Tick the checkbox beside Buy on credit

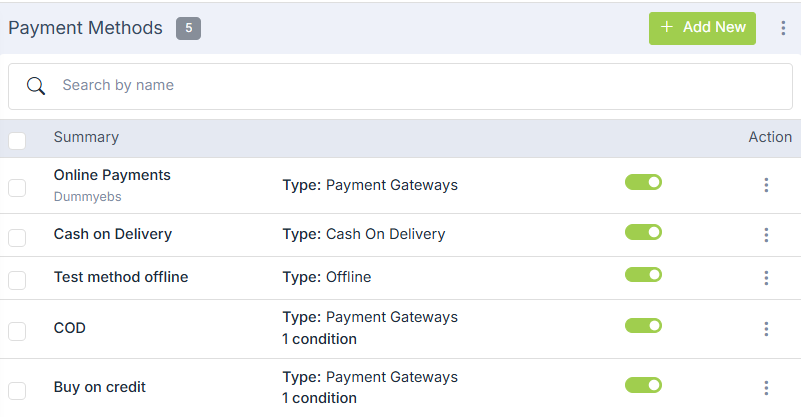(17, 390)
